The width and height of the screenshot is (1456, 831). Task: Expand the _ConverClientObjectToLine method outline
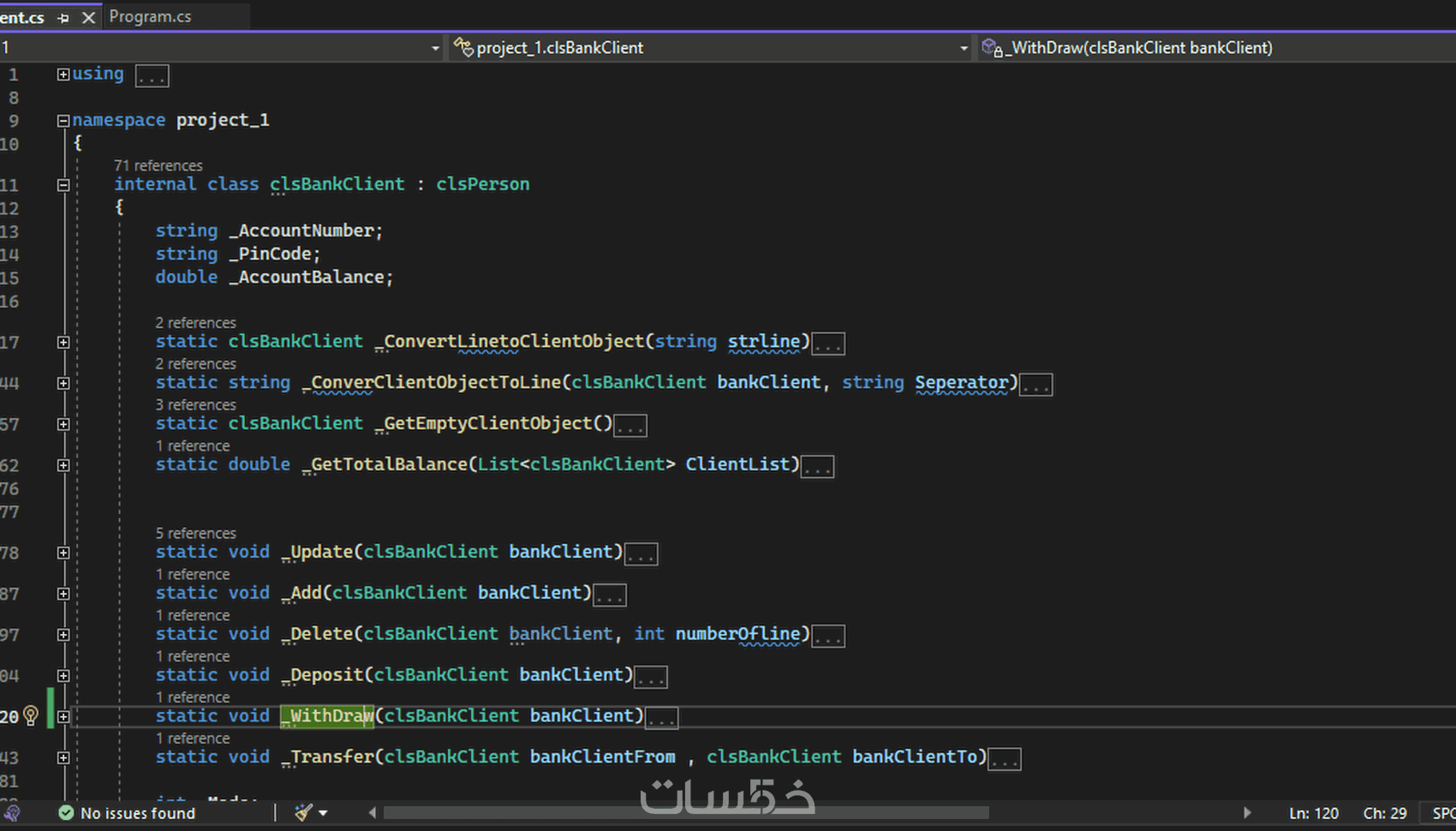[63, 384]
